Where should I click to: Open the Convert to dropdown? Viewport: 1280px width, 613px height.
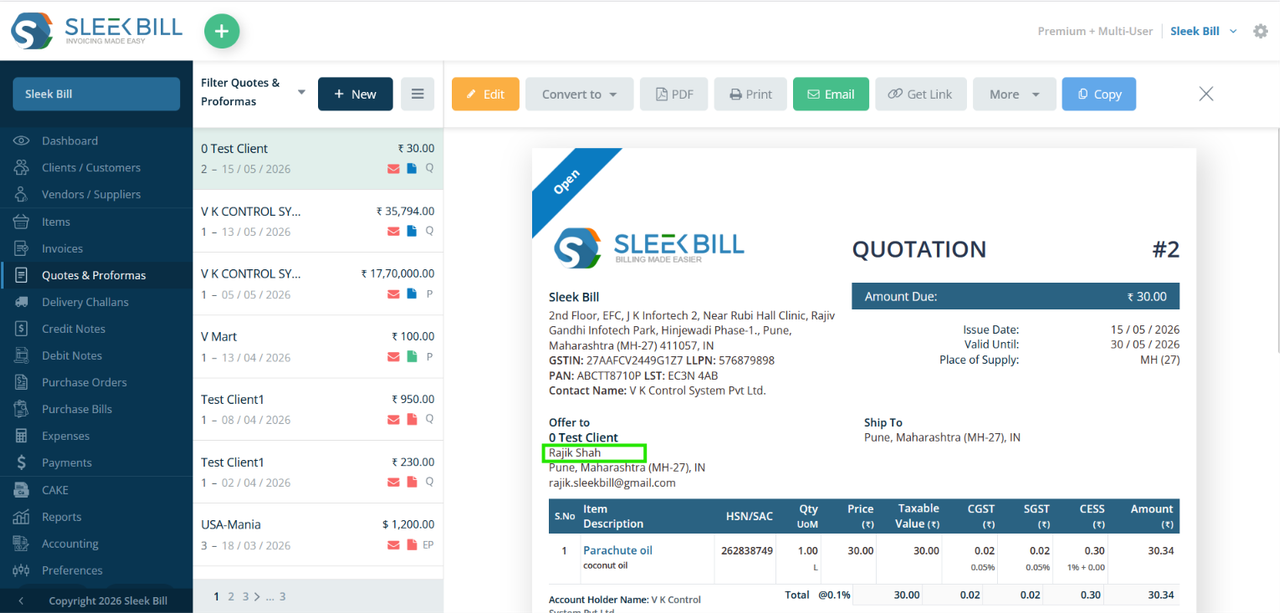coord(579,94)
